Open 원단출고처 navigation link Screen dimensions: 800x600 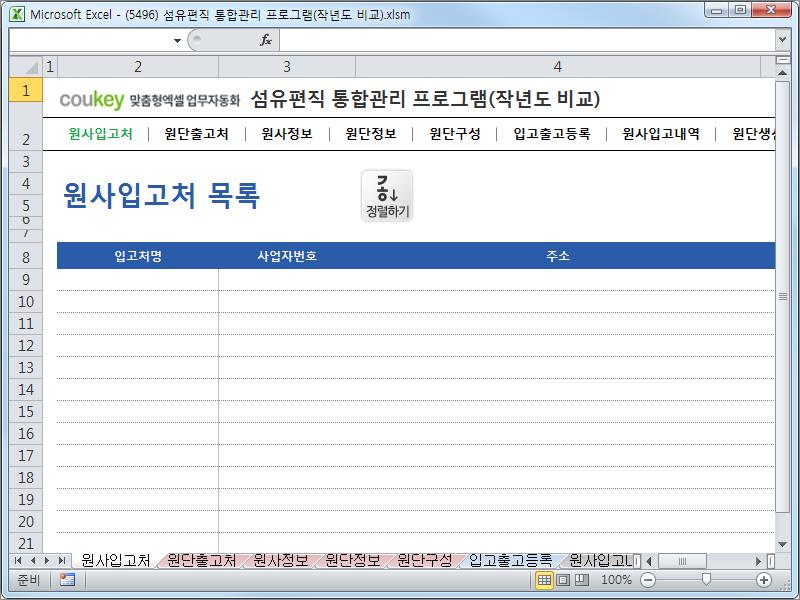coord(196,134)
